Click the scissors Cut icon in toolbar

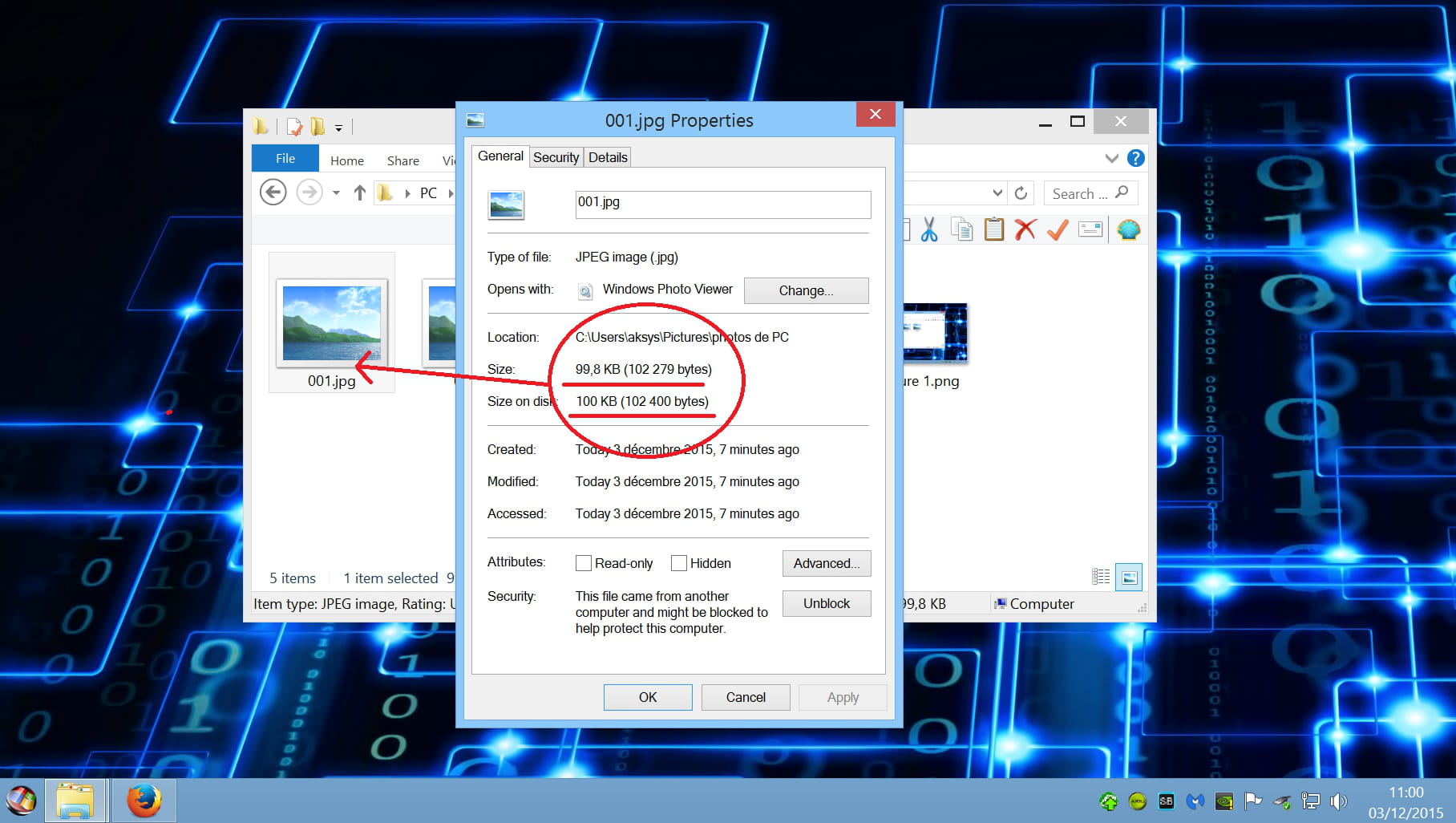[x=929, y=230]
